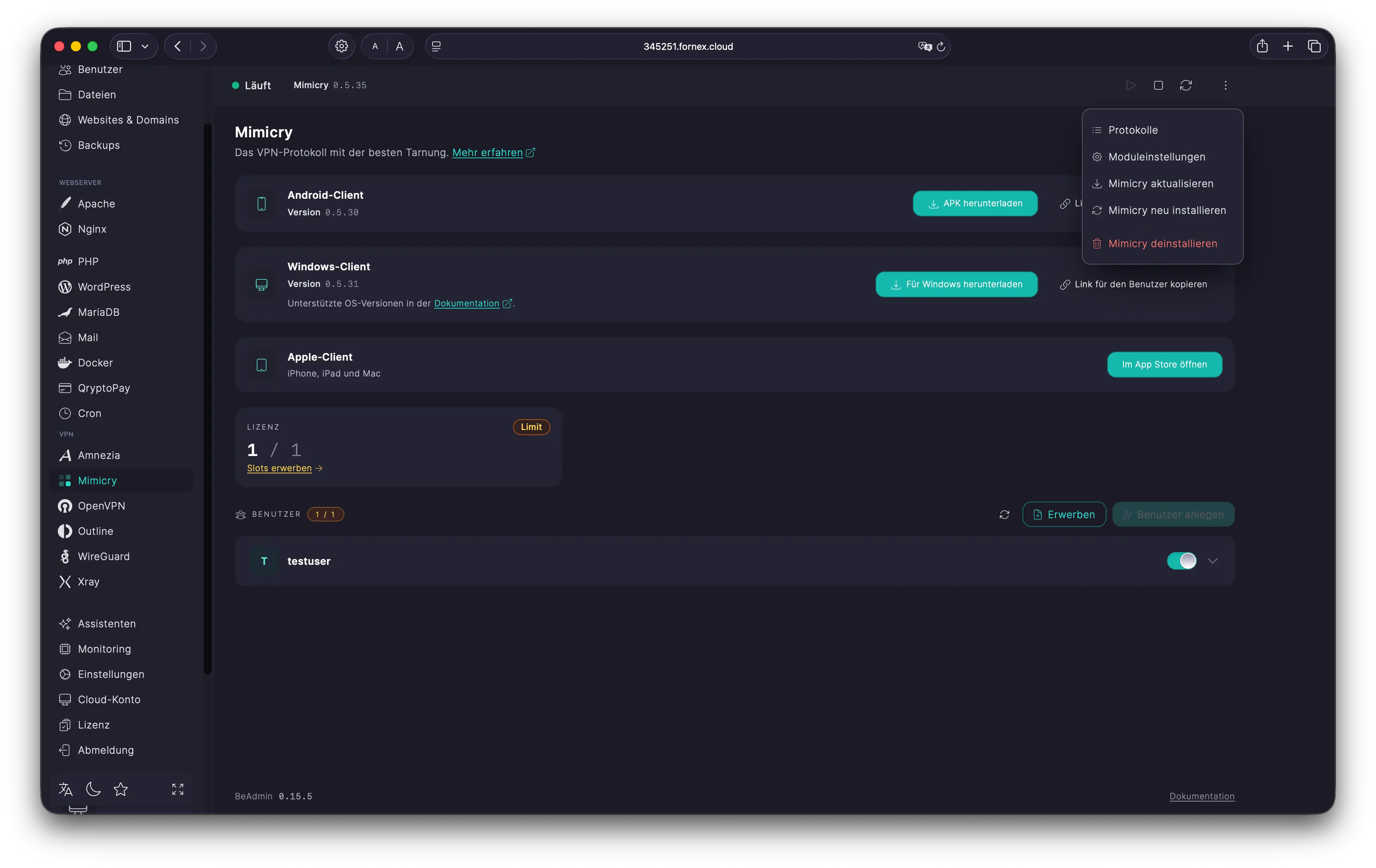This screenshot has width=1376, height=868.
Task: Click the APK herunterladen button
Action: [975, 203]
